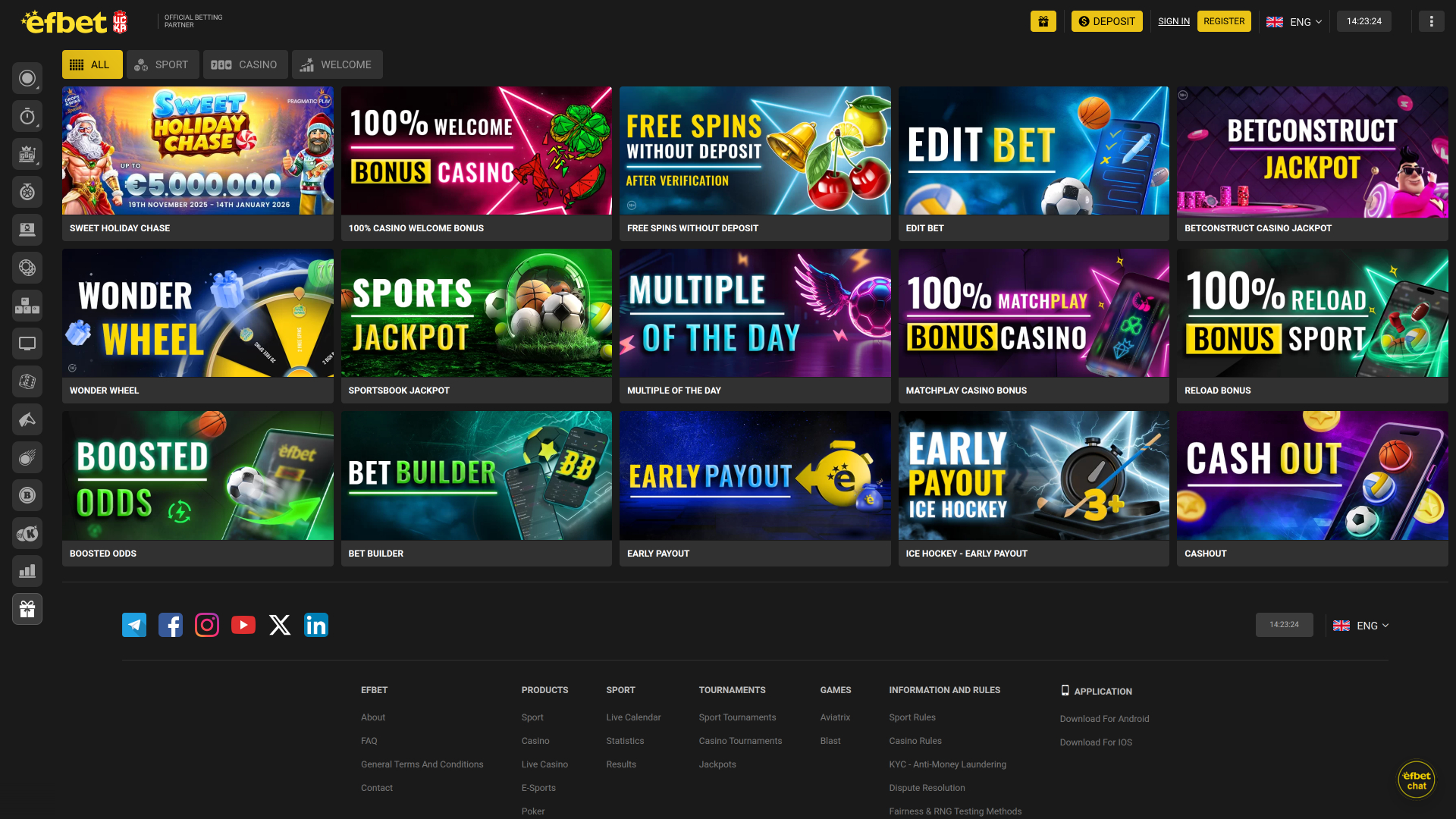
Task: Open the YouTube channel icon
Action: 243,625
